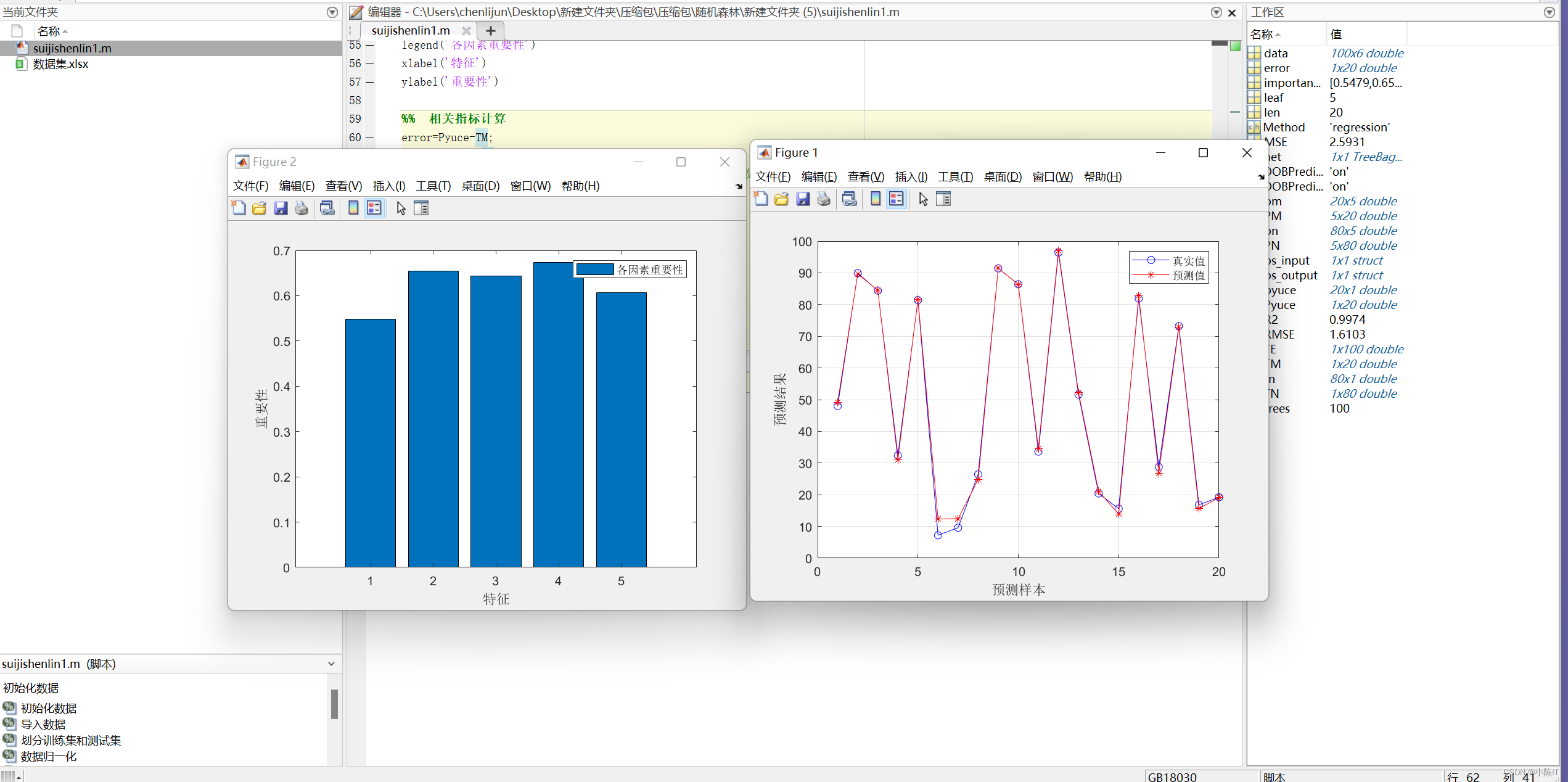Open file icon in Figure 2 toolbar
This screenshot has height=782, width=1568.
260,208
